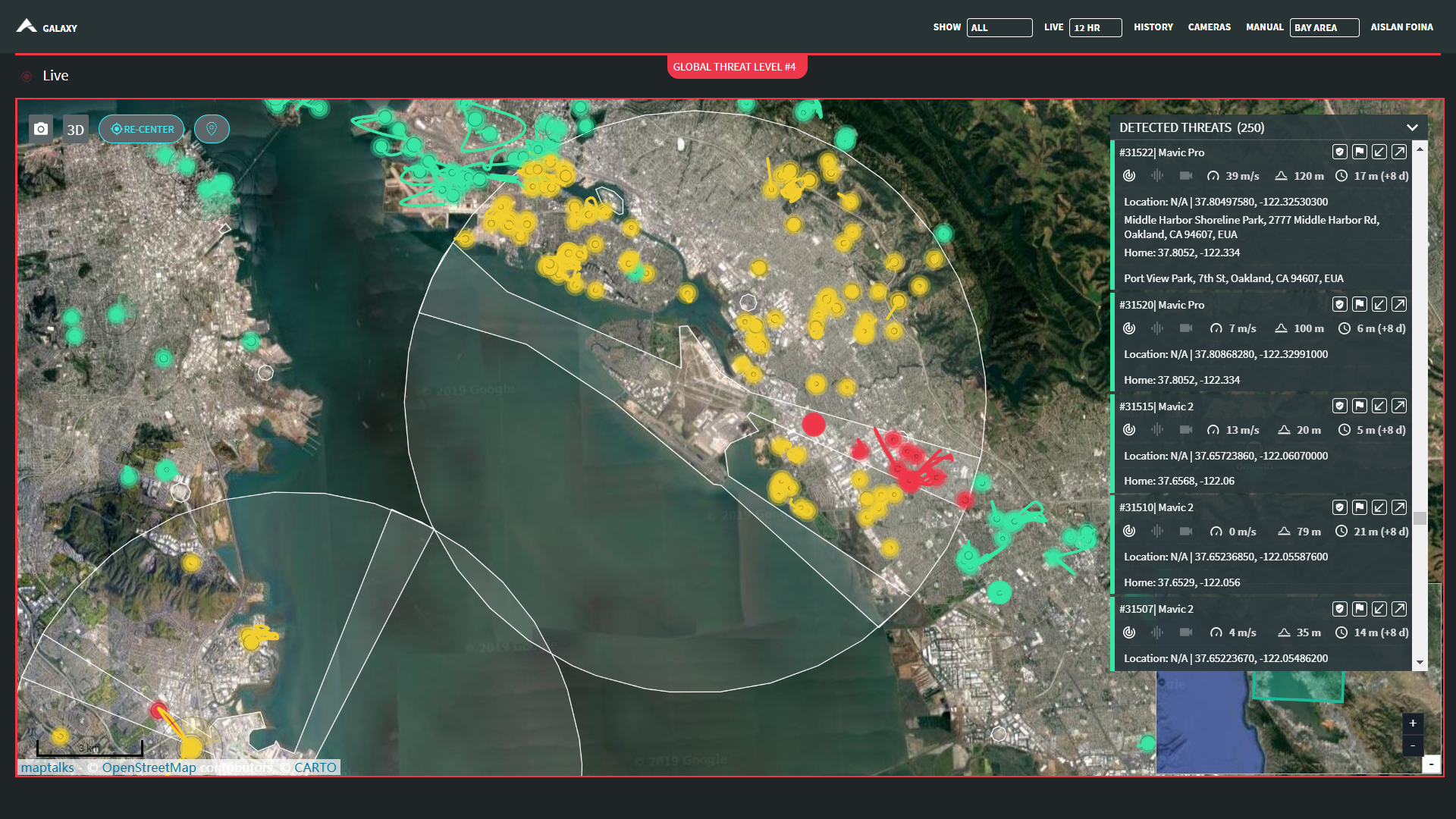Select threat title #31510| Mavic 2
The height and width of the screenshot is (819, 1456).
point(1156,507)
